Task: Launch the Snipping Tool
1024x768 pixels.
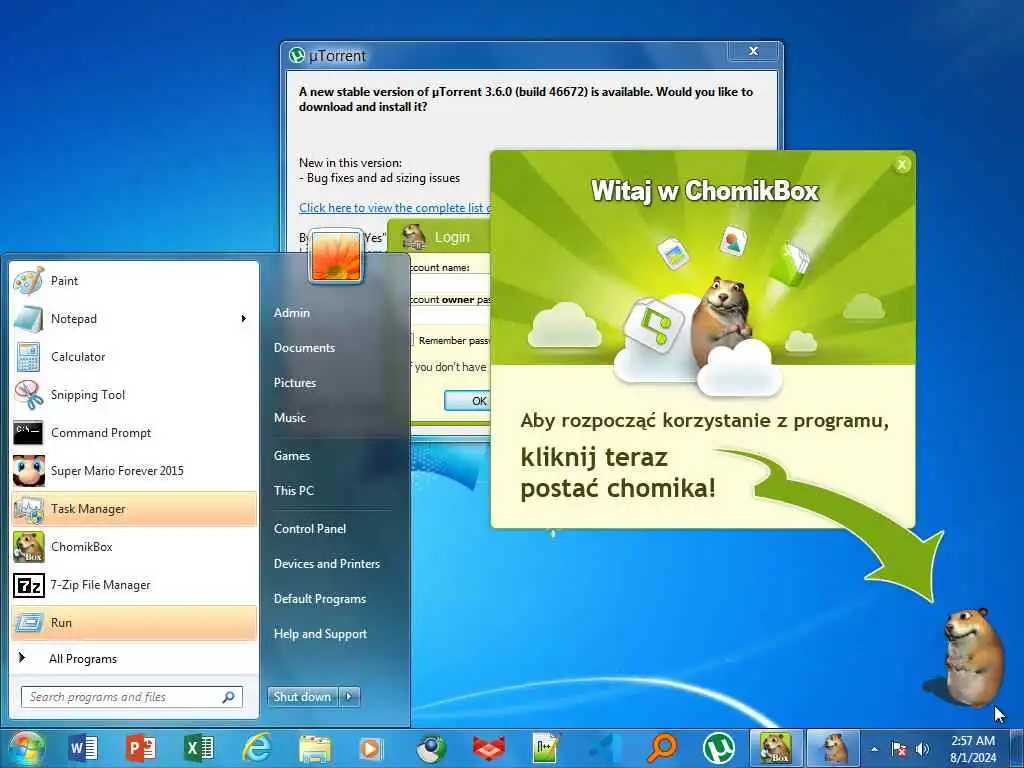Action: [x=135, y=394]
